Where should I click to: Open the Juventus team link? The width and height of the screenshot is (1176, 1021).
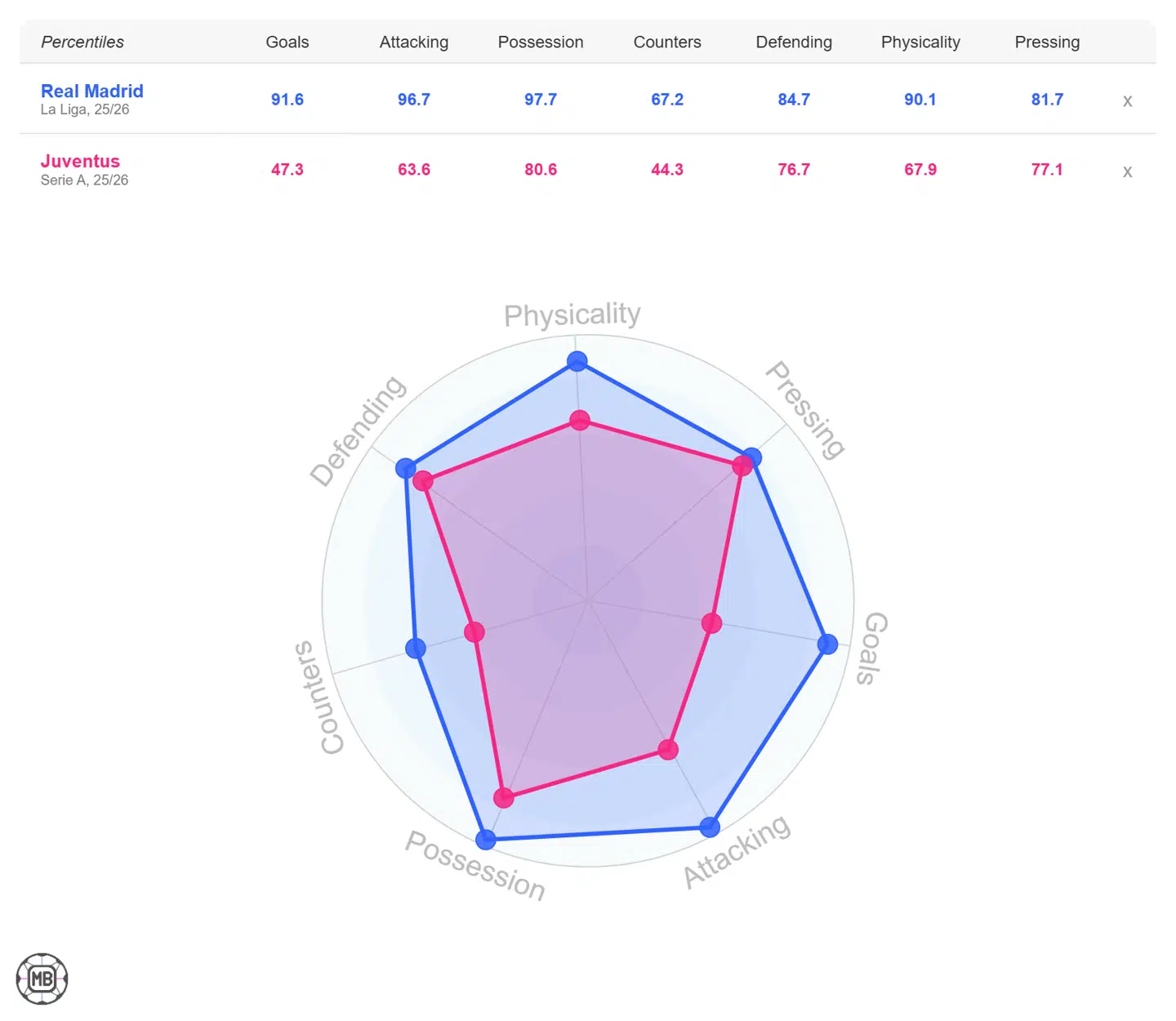point(80,161)
